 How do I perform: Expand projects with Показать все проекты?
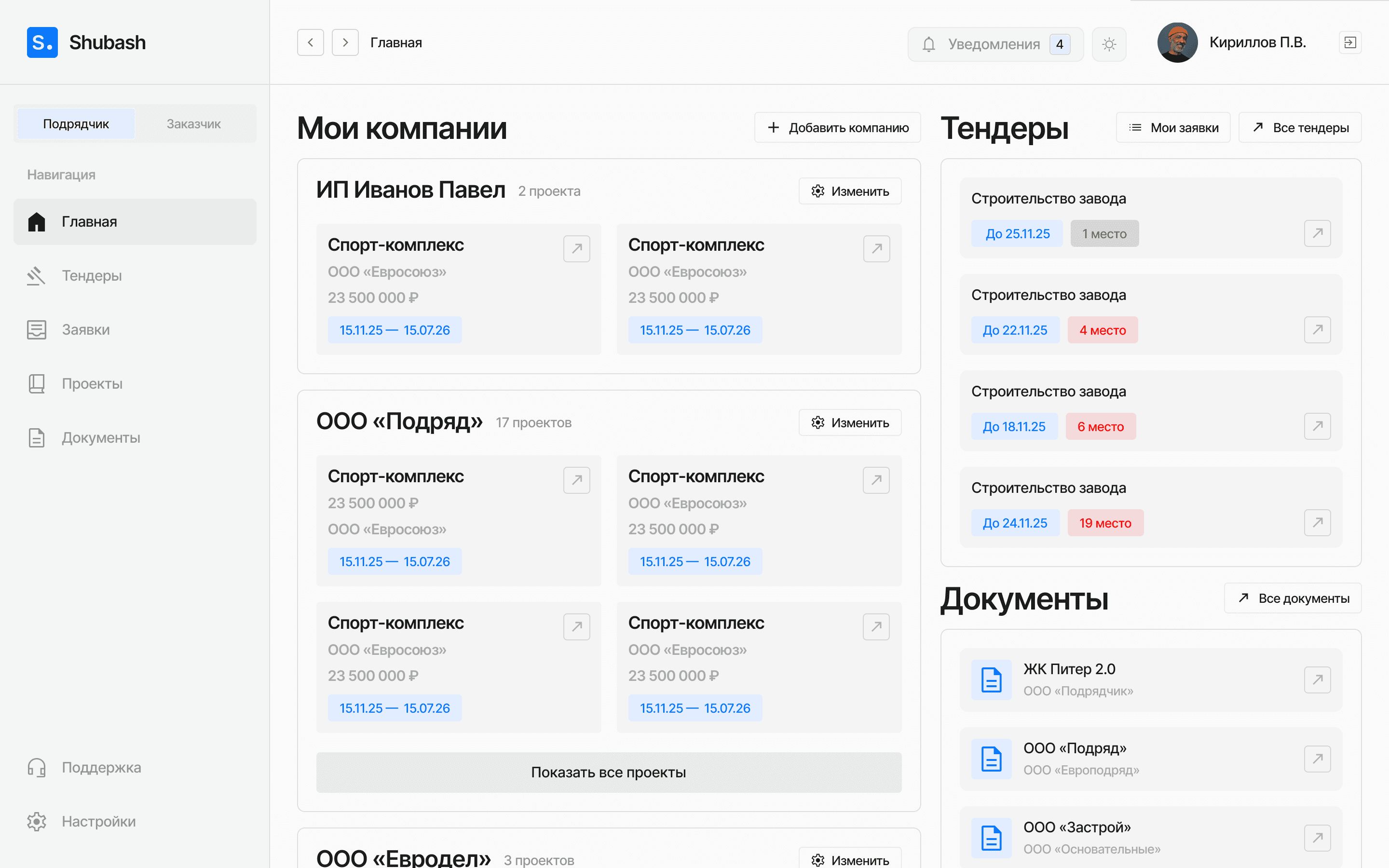(608, 772)
